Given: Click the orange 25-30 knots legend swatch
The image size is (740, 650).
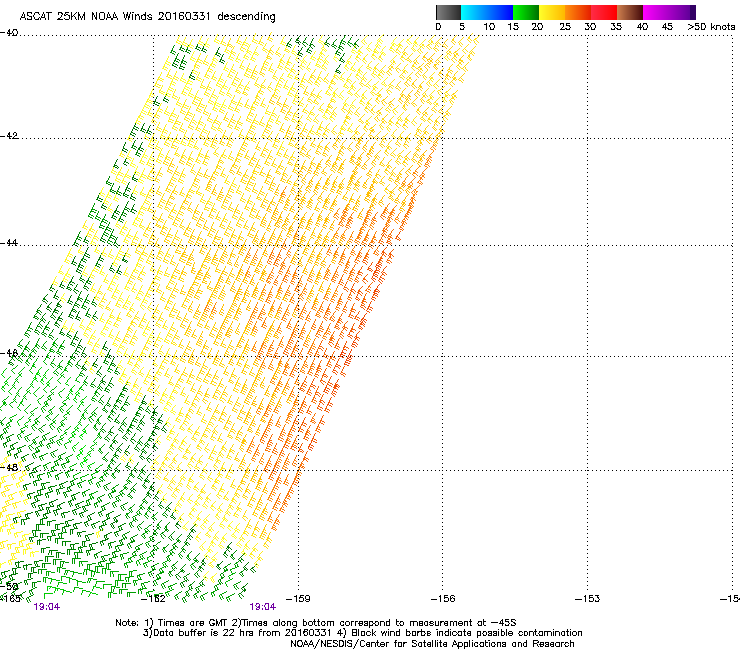Looking at the screenshot, I should click(578, 12).
